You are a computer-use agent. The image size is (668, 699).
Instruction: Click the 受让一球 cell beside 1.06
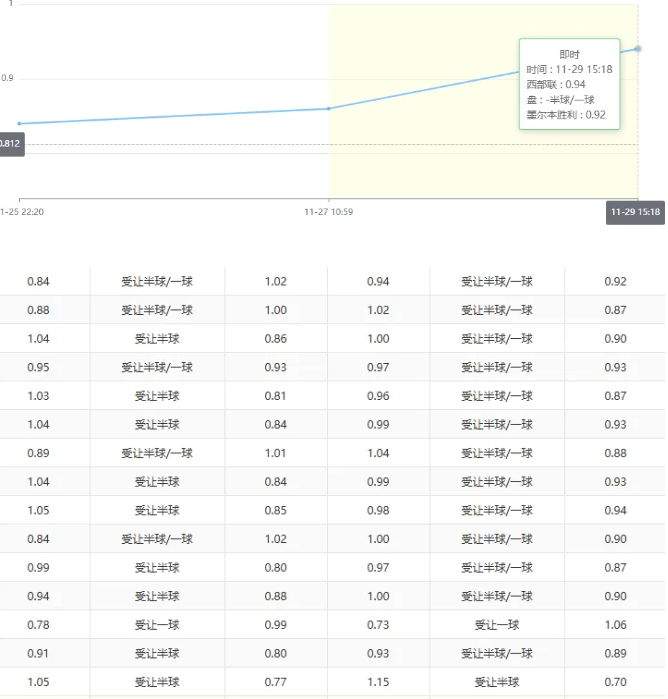[x=497, y=625]
